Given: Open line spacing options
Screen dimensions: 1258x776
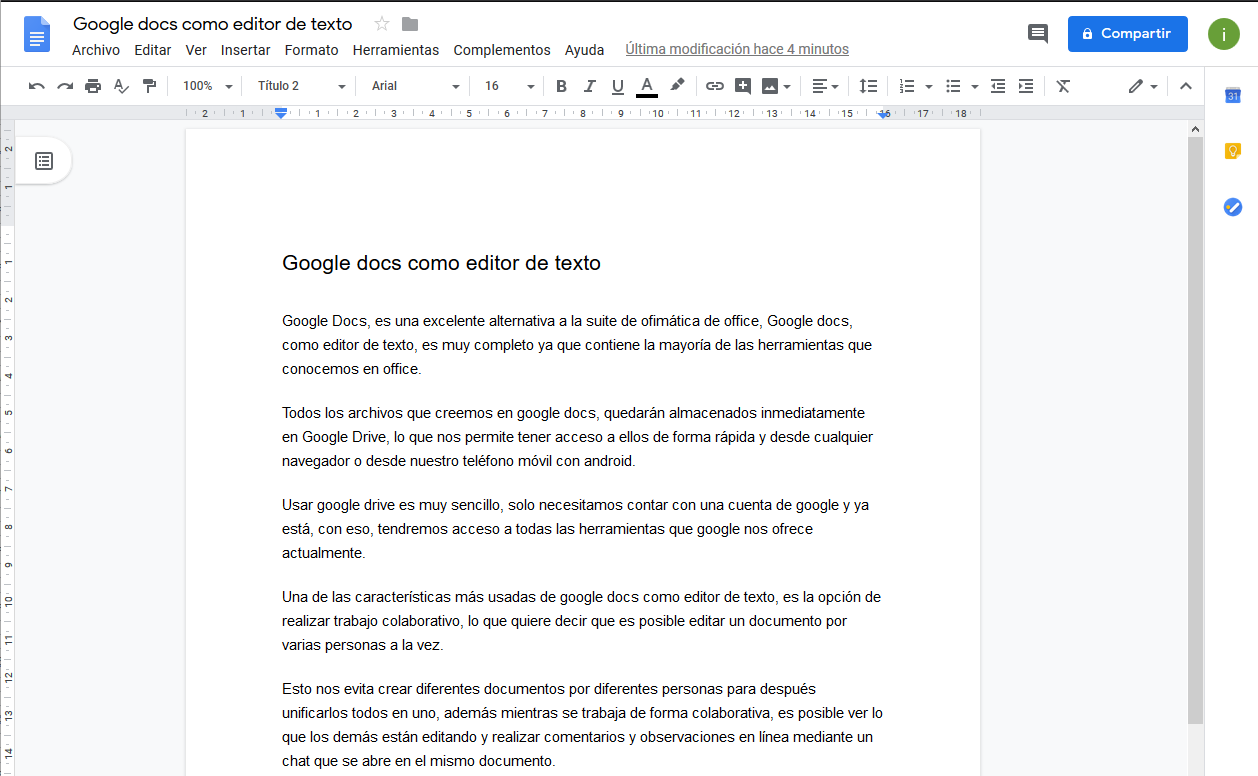Looking at the screenshot, I should 868,86.
